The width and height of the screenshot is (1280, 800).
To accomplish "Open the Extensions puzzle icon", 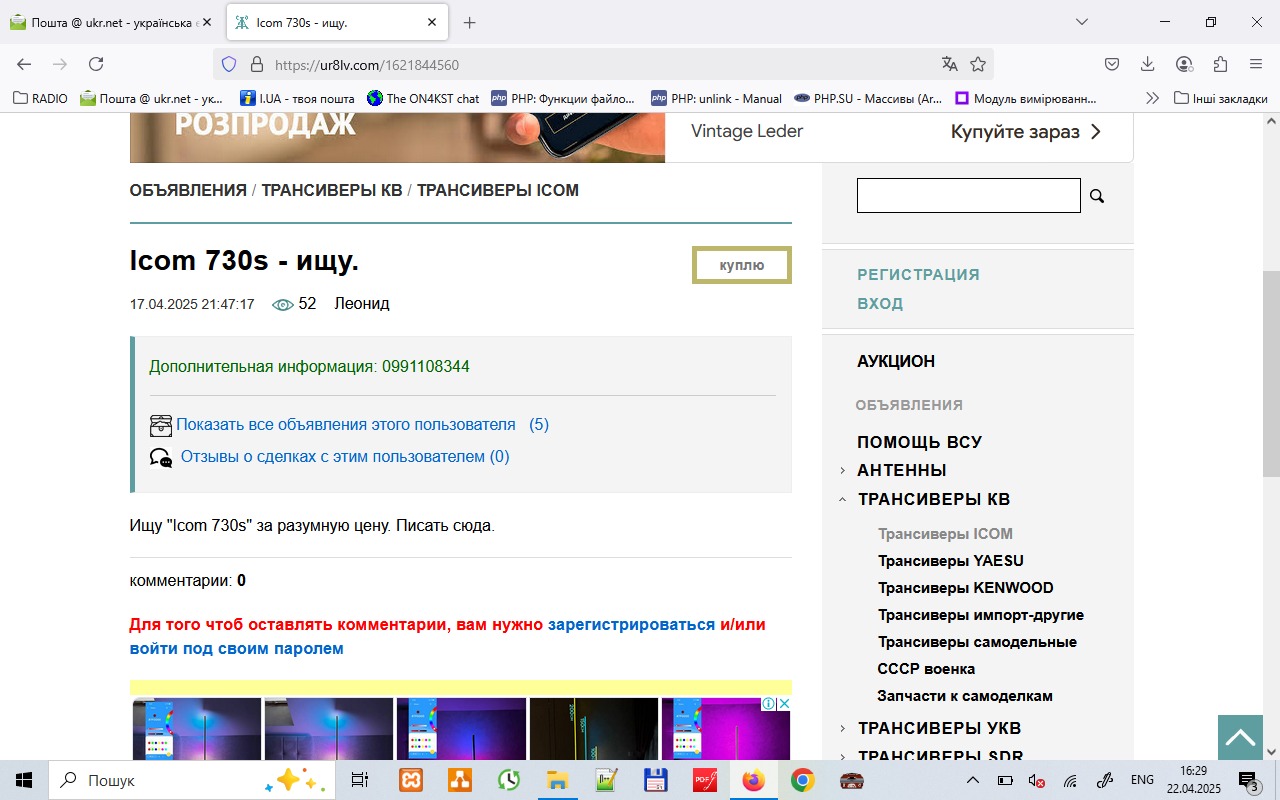I will pos(1220,64).
